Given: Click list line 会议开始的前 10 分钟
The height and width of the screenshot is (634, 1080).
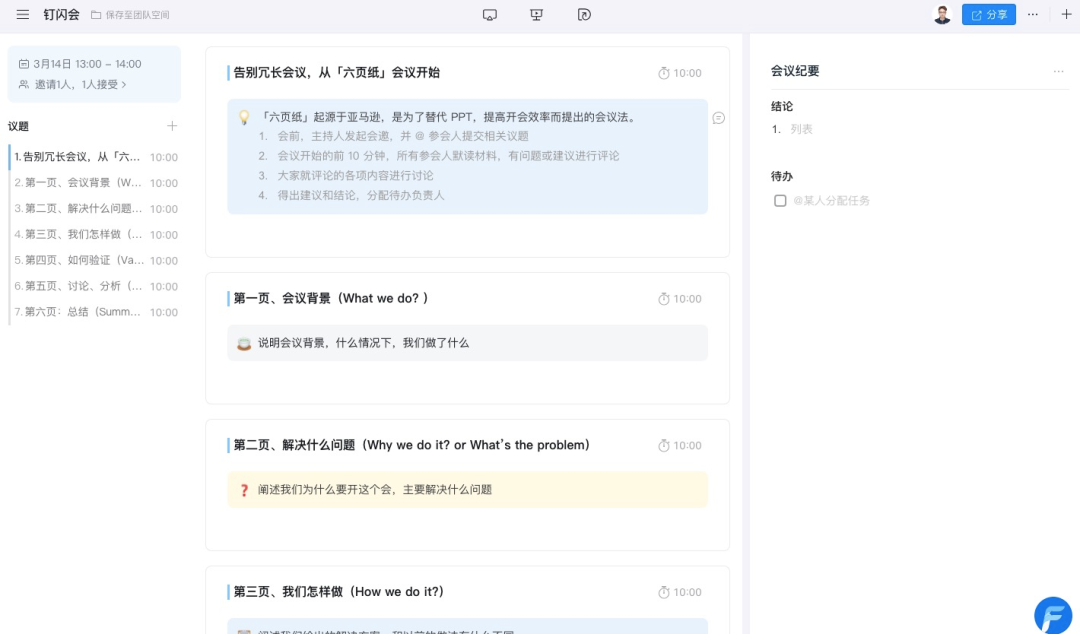Looking at the screenshot, I should click(448, 156).
